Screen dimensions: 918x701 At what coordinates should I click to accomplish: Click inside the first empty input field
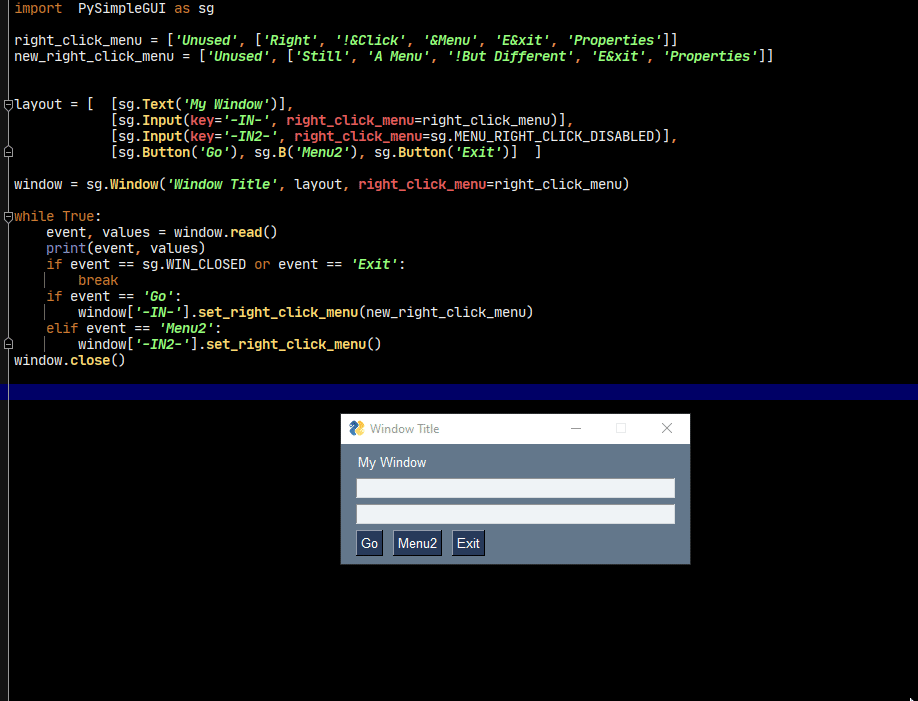[515, 488]
